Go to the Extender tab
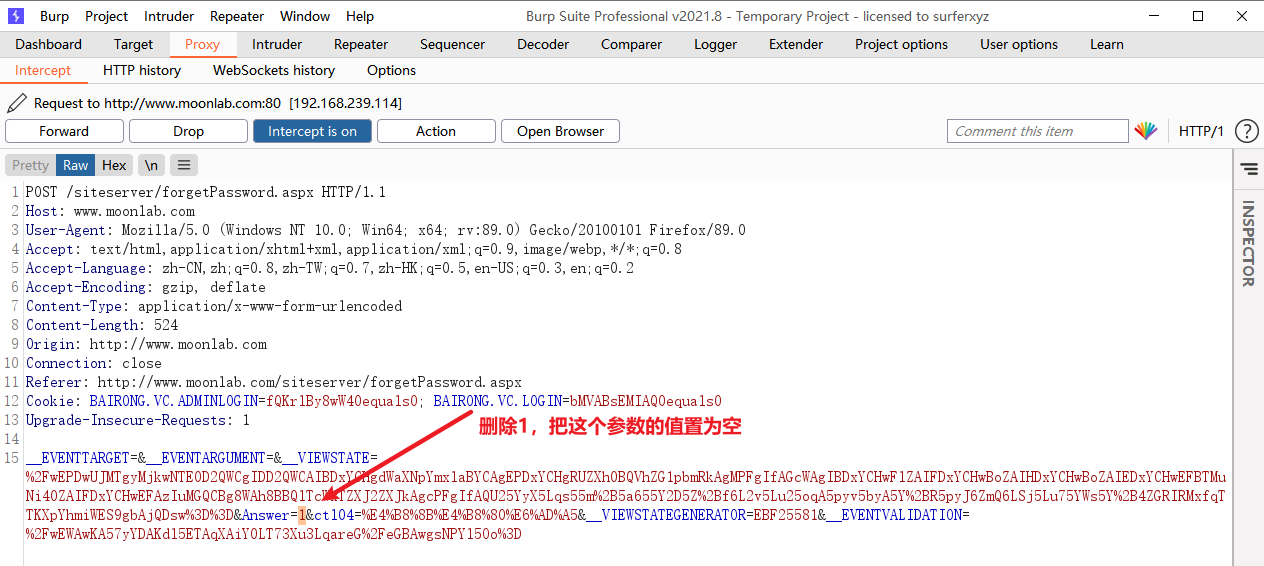The image size is (1264, 566). [x=796, y=44]
